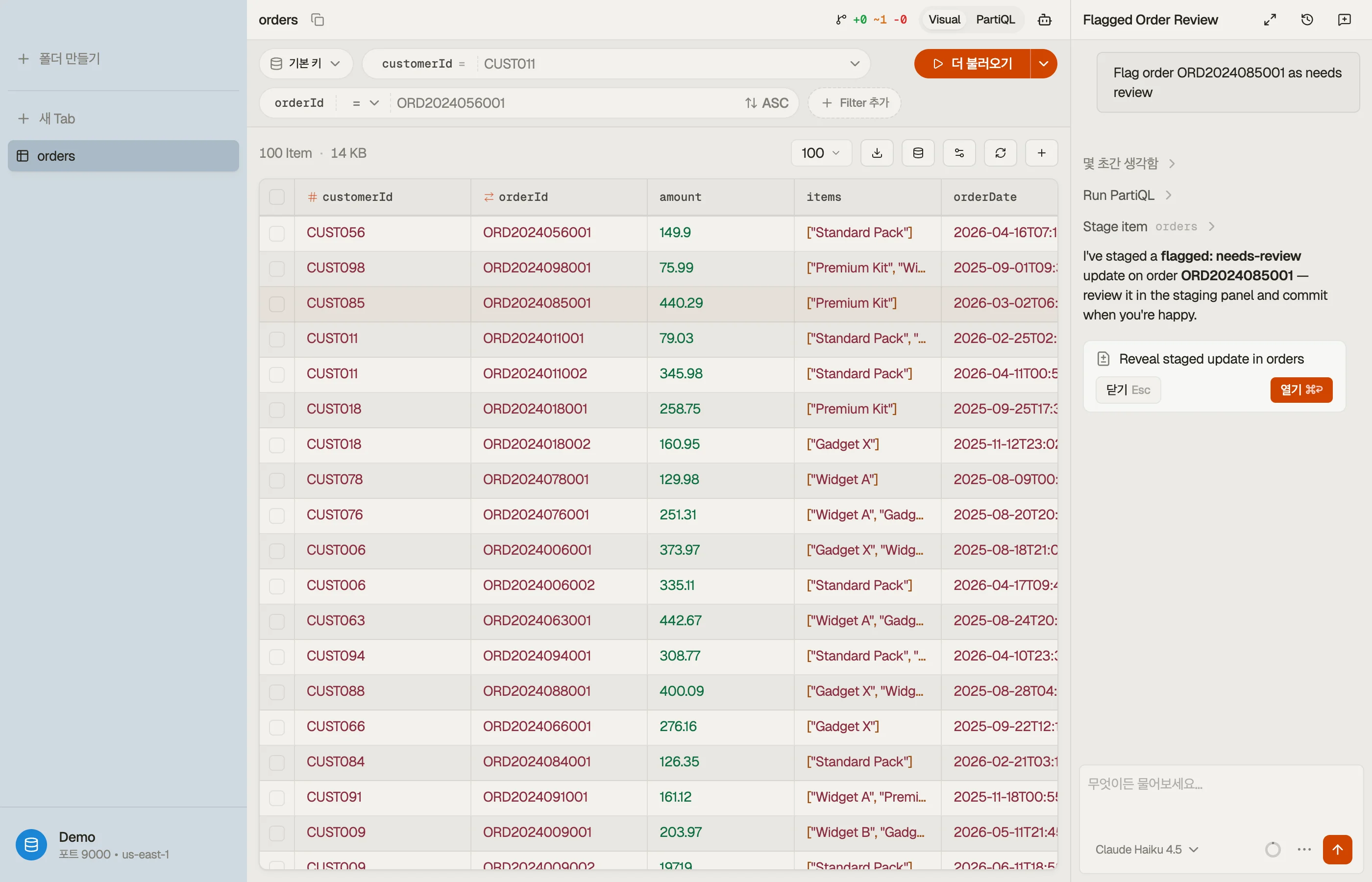Switch to PartiQL mode tab

pyautogui.click(x=995, y=20)
